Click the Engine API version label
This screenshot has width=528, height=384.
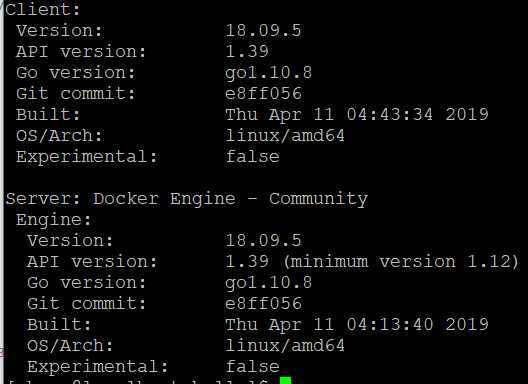[92, 262]
